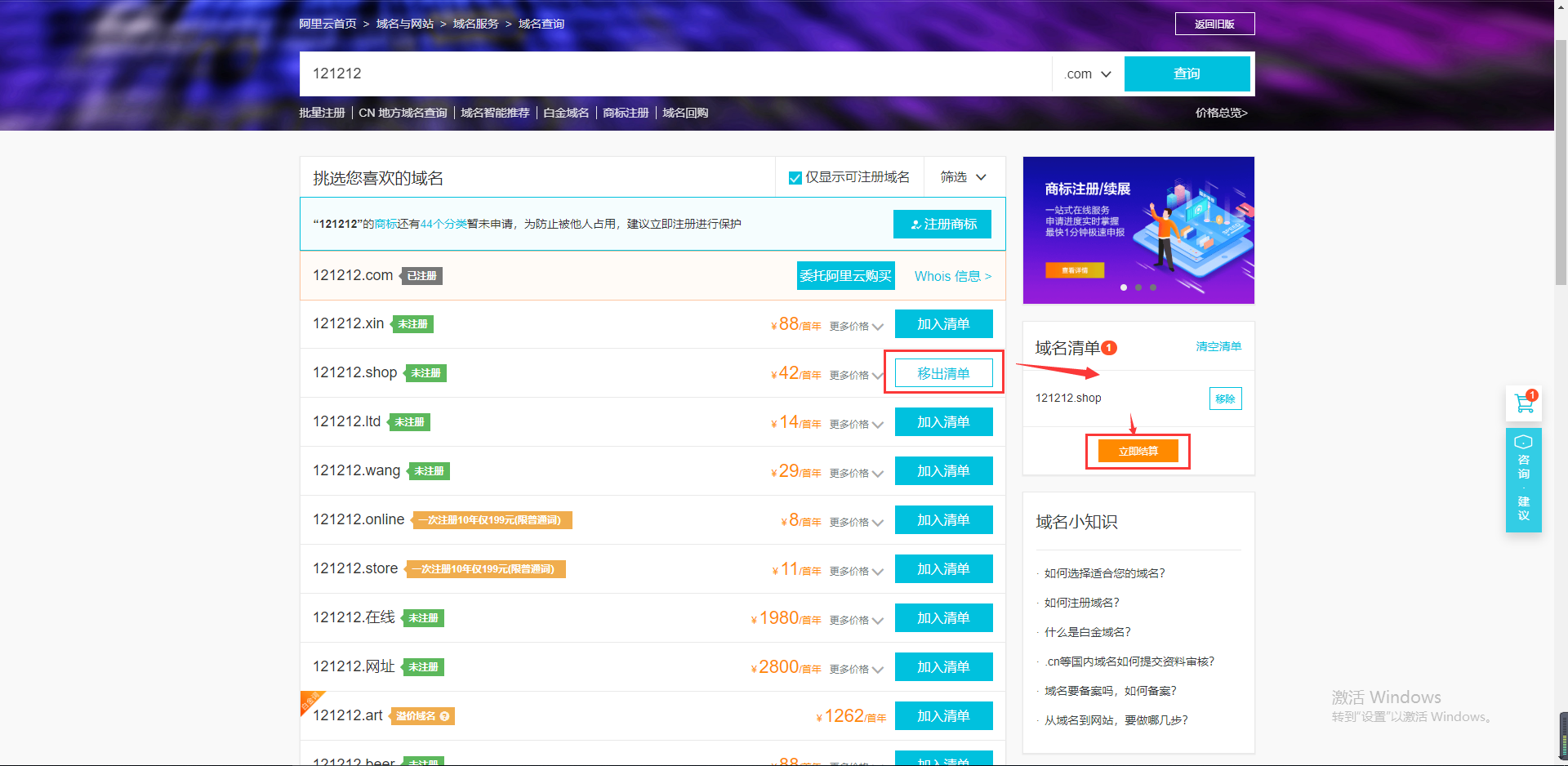Click the domain search input field
Image resolution: width=1568 pixels, height=766 pixels.
click(x=675, y=73)
